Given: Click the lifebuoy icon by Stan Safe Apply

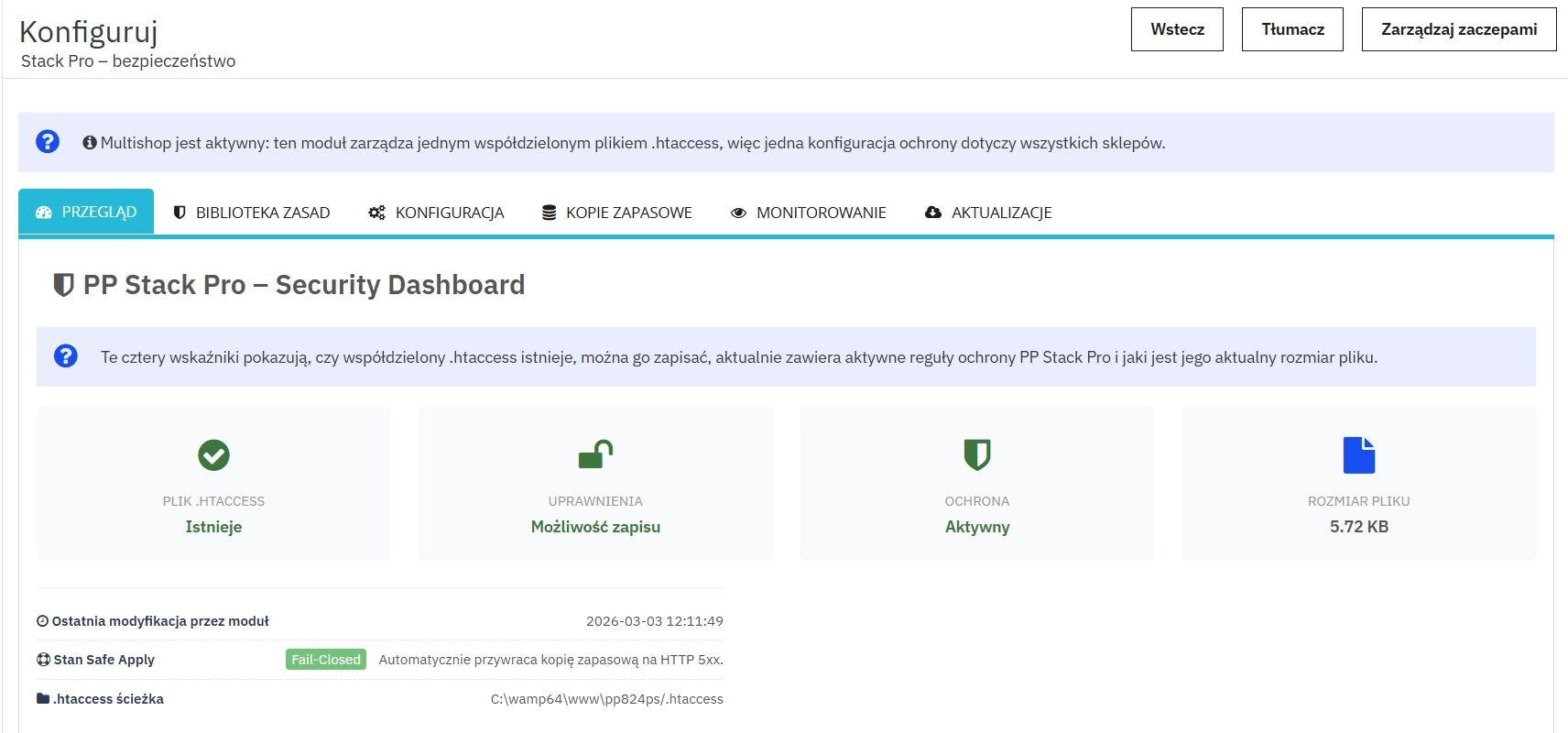Looking at the screenshot, I should click(x=43, y=660).
